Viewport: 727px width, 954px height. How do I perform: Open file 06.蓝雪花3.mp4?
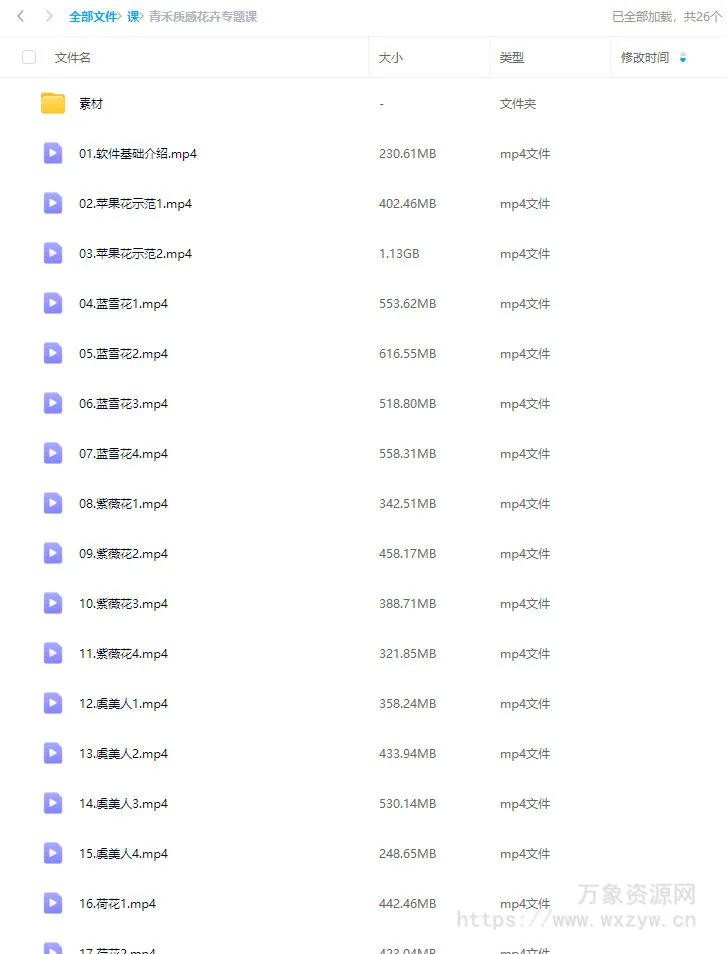(x=123, y=403)
